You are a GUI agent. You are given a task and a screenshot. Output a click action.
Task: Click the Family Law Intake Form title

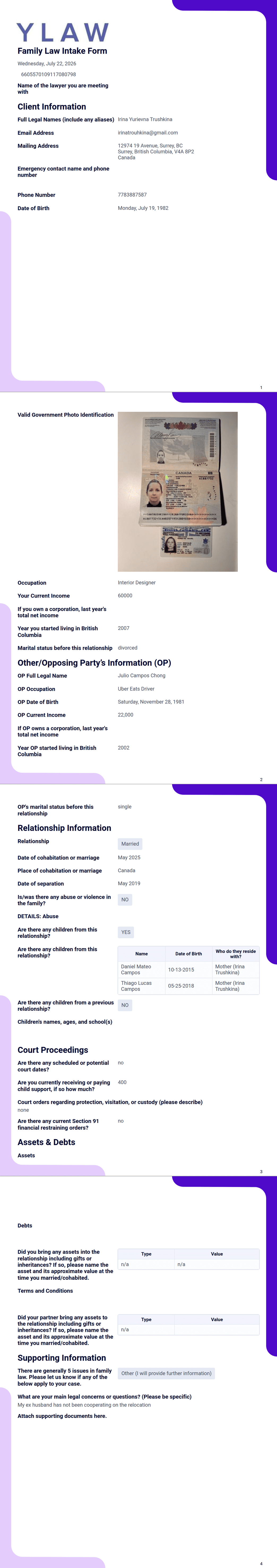coord(62,51)
